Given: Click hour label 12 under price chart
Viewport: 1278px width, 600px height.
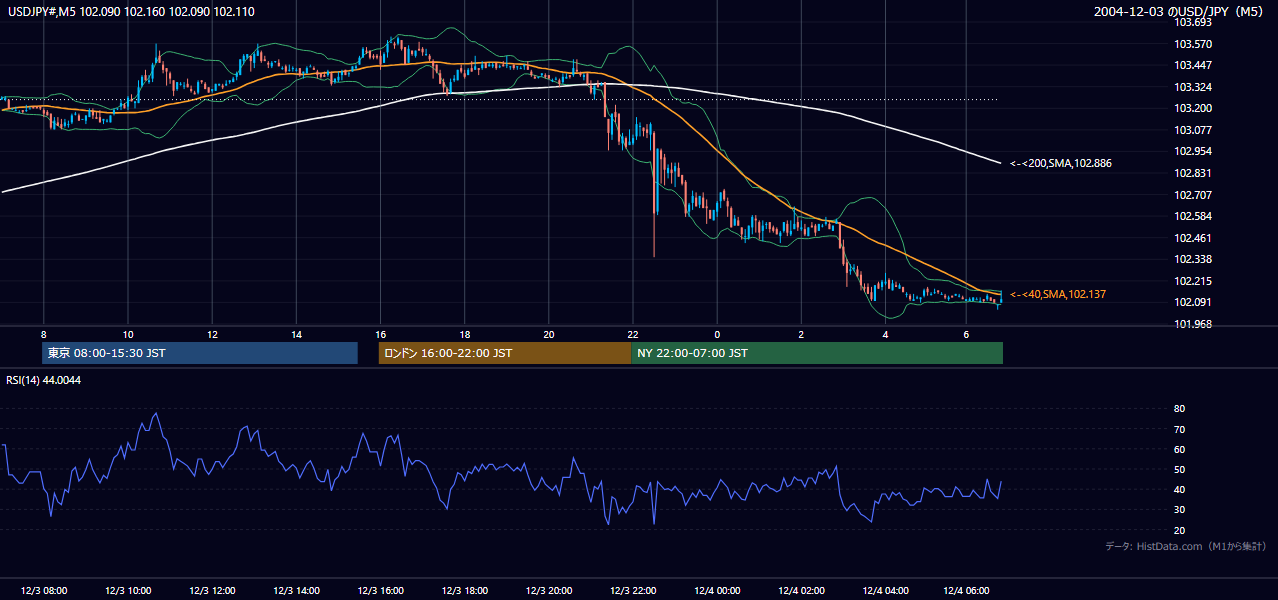Looking at the screenshot, I should pyautogui.click(x=212, y=333).
